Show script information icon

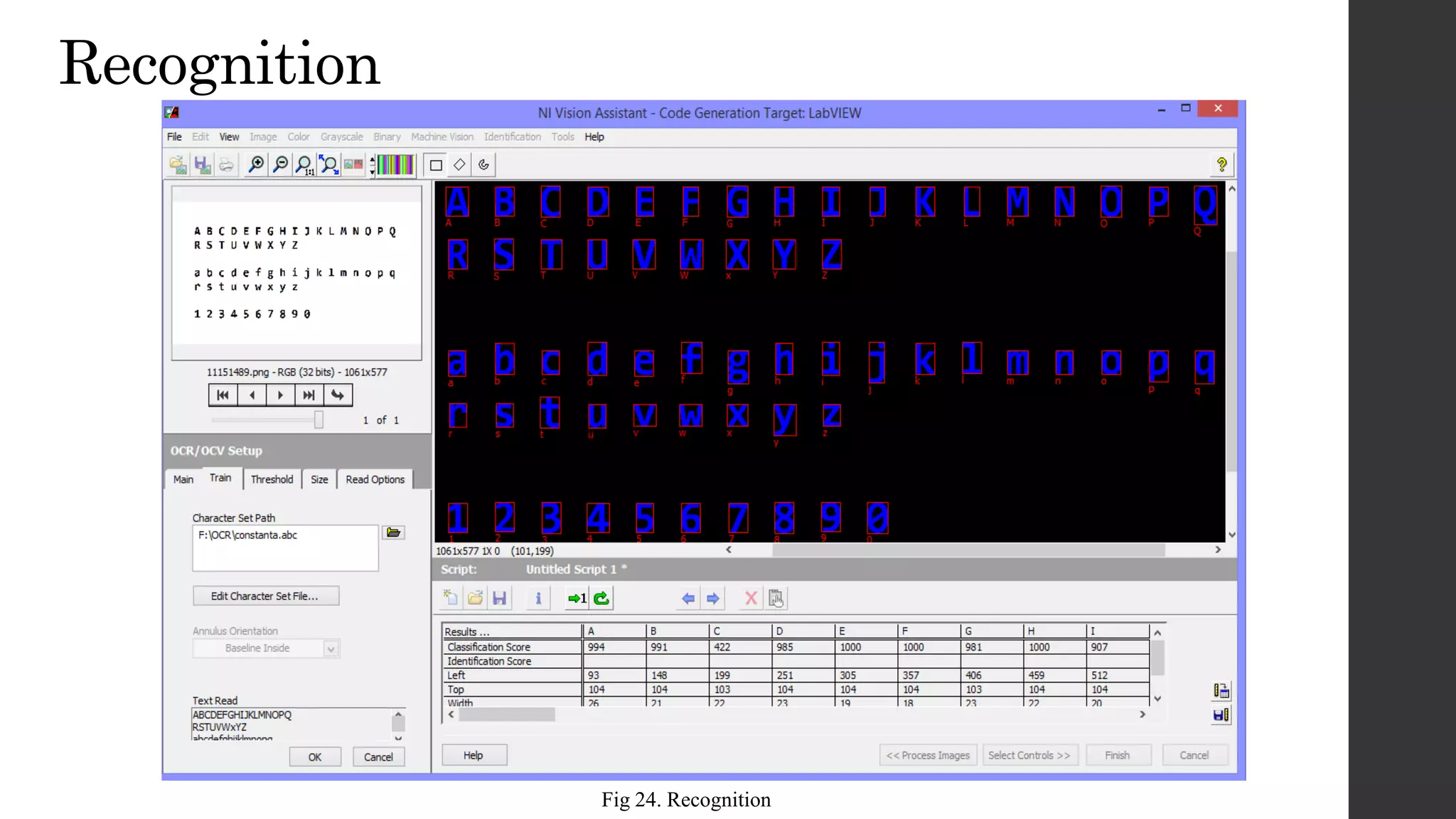pos(538,598)
